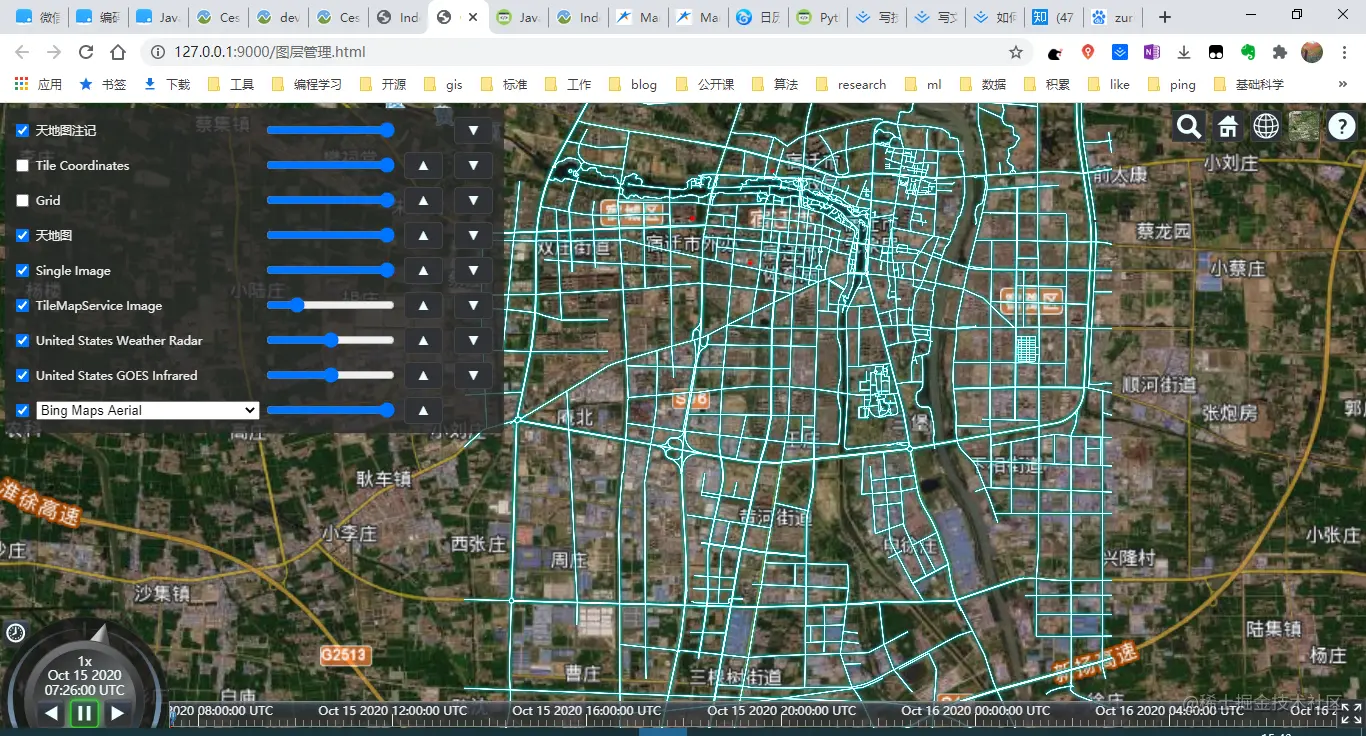Click the browser page reload button
The width and height of the screenshot is (1366, 736).
85,52
